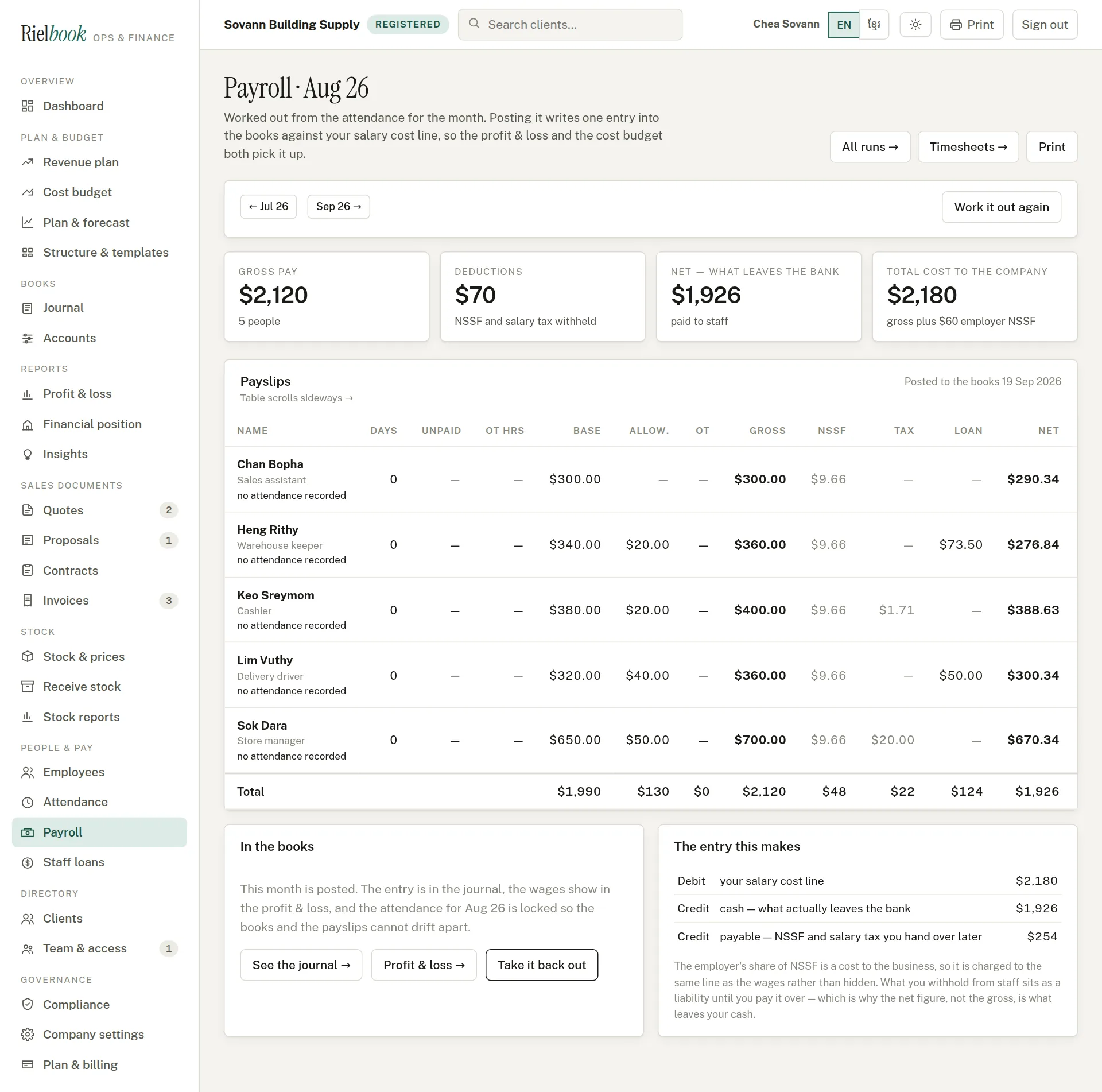Open the Payroll sidebar item
Screen dimensions: 1102x1092
pyautogui.click(x=99, y=832)
